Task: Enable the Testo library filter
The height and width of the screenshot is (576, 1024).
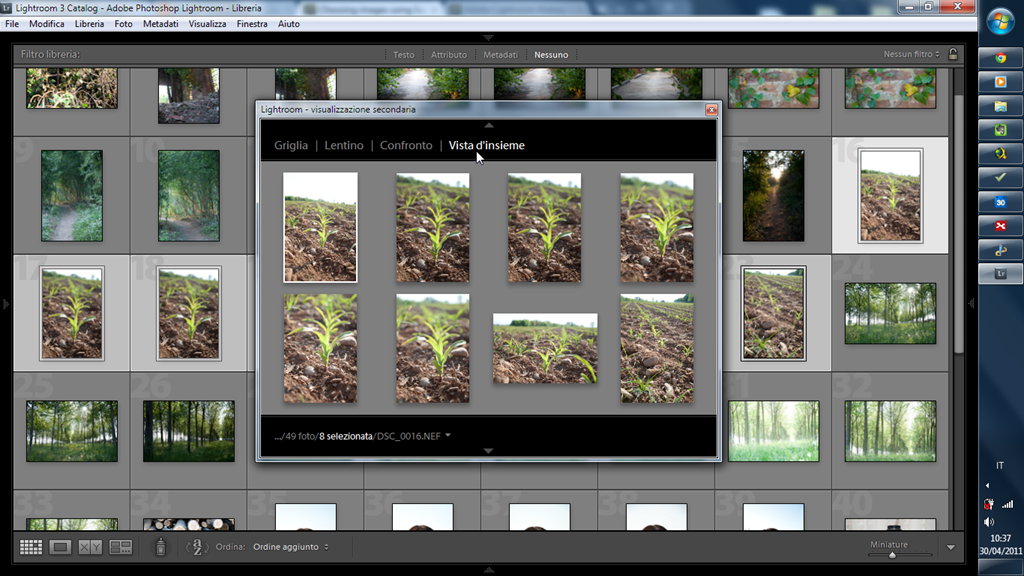Action: point(404,55)
